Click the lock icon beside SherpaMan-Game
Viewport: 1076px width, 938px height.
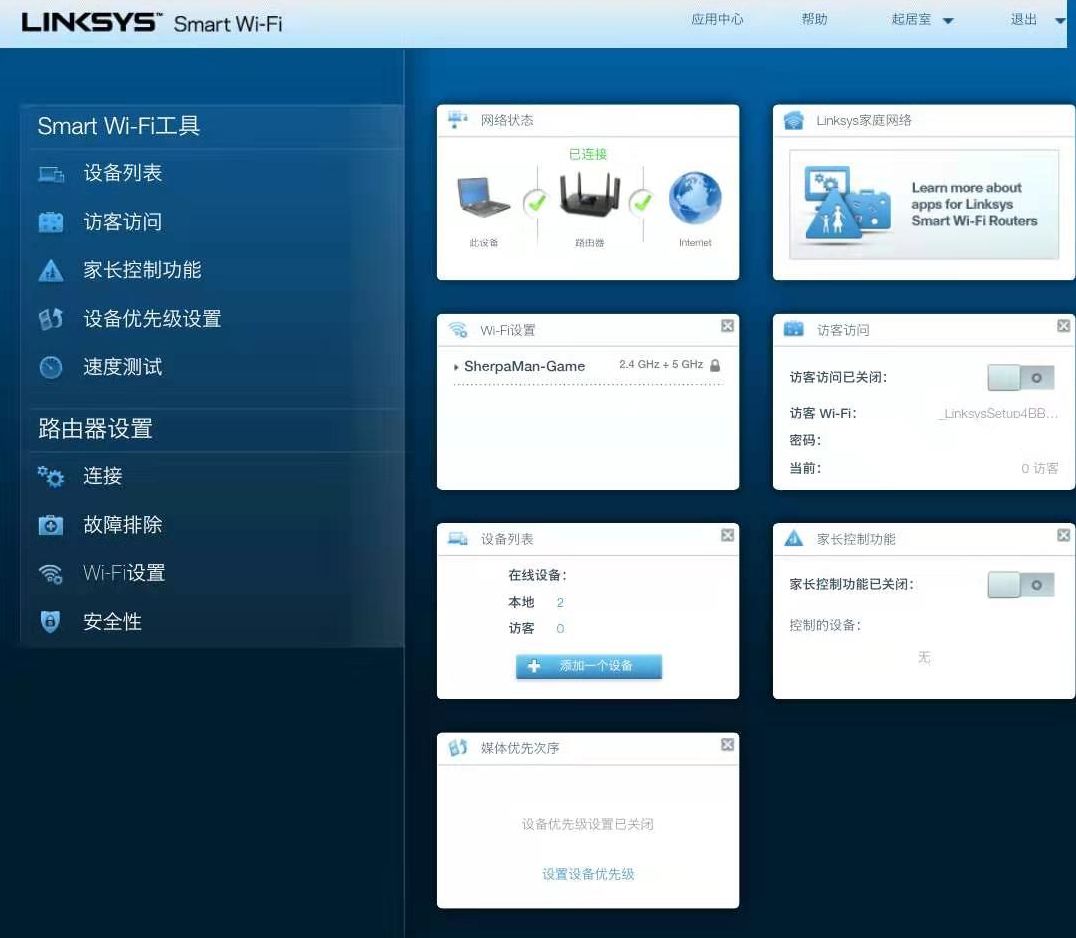click(x=715, y=365)
